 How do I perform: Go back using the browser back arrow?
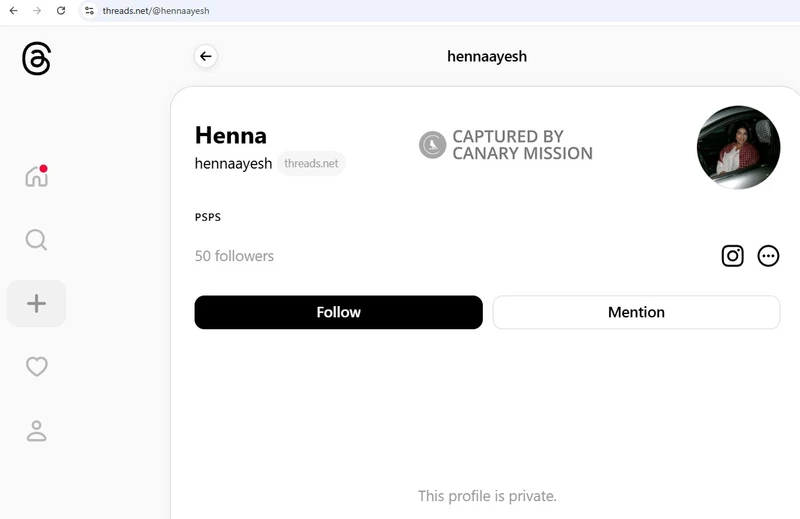tap(14, 10)
